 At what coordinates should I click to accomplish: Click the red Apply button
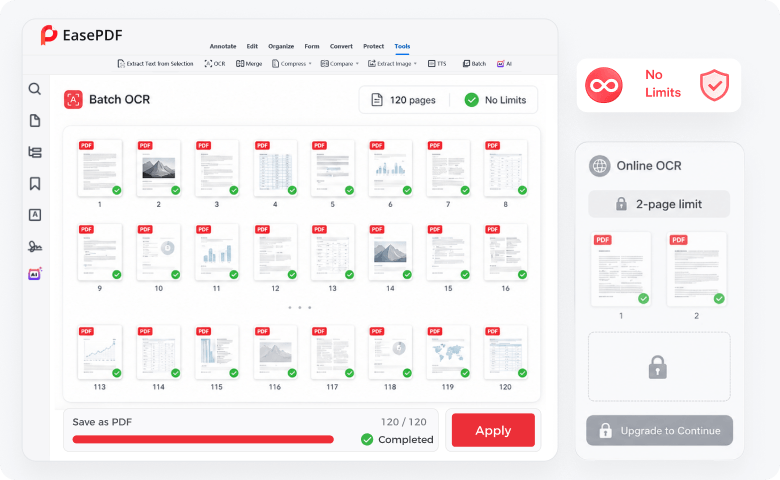493,430
